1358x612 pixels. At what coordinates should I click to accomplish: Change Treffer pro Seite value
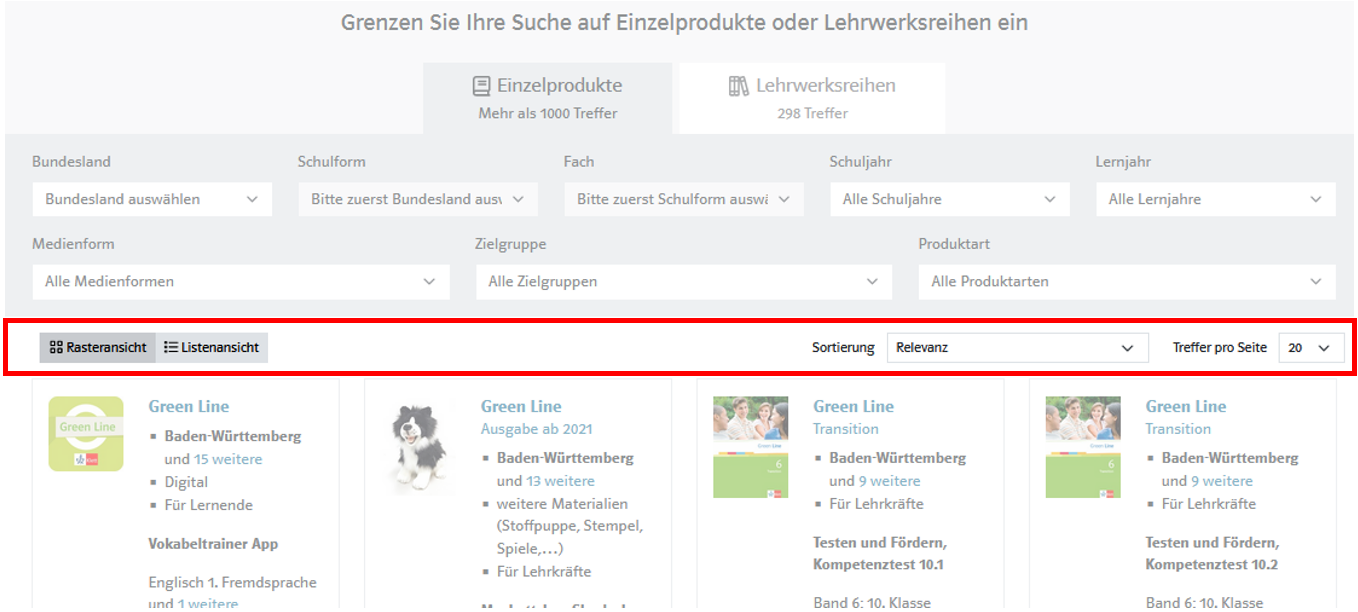[x=1310, y=348]
